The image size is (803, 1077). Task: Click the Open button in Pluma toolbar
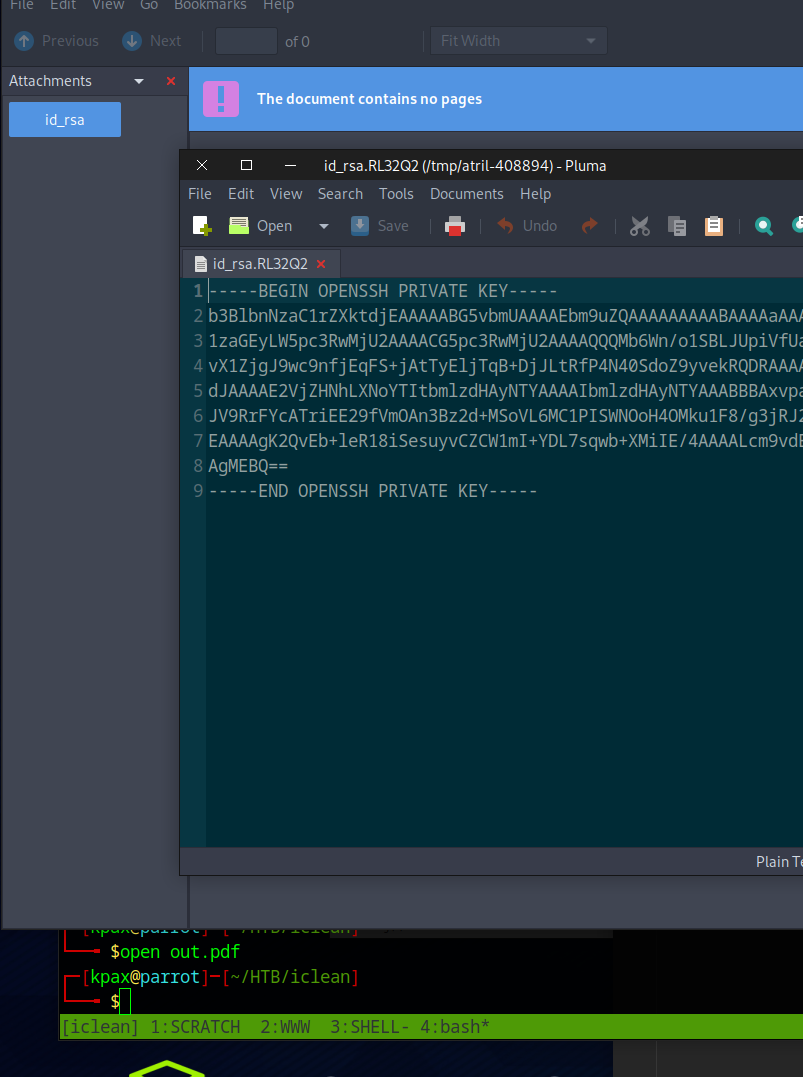coord(262,226)
